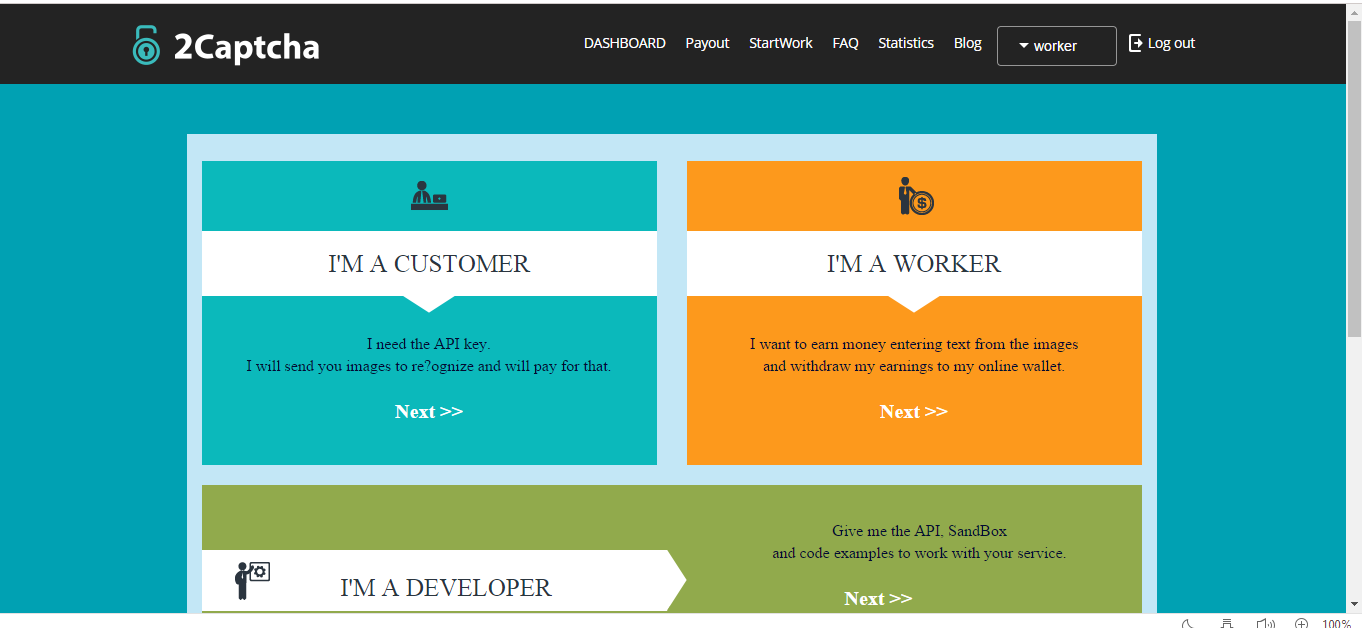
Task: Open the worker role dropdown
Action: click(1056, 46)
